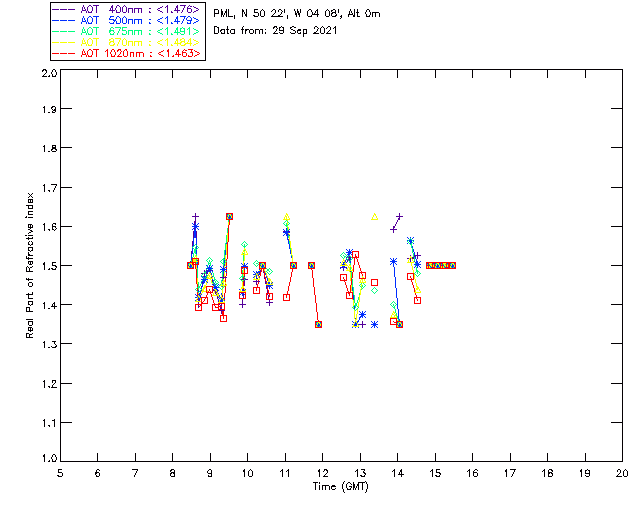Click the PML station location header text
Screen dimensions: 640x512
coord(297,14)
